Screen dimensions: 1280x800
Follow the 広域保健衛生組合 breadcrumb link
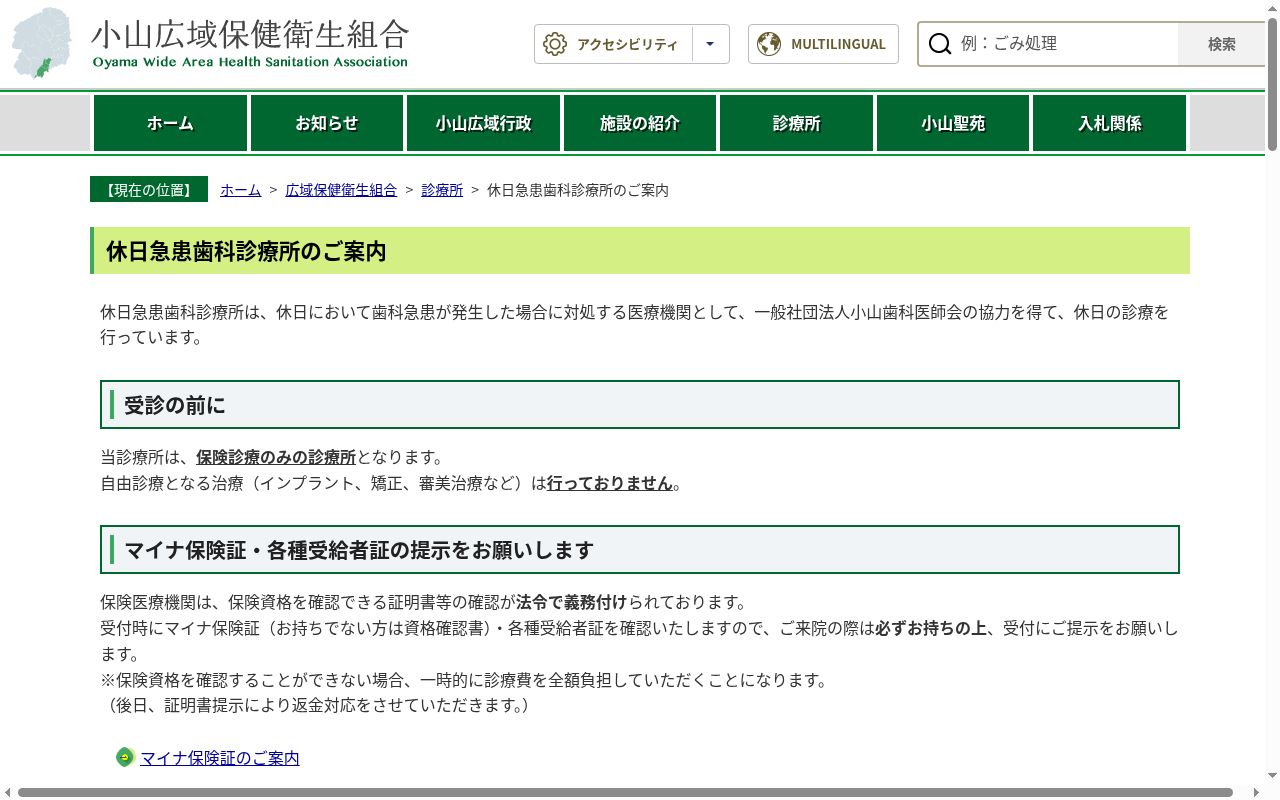(341, 190)
